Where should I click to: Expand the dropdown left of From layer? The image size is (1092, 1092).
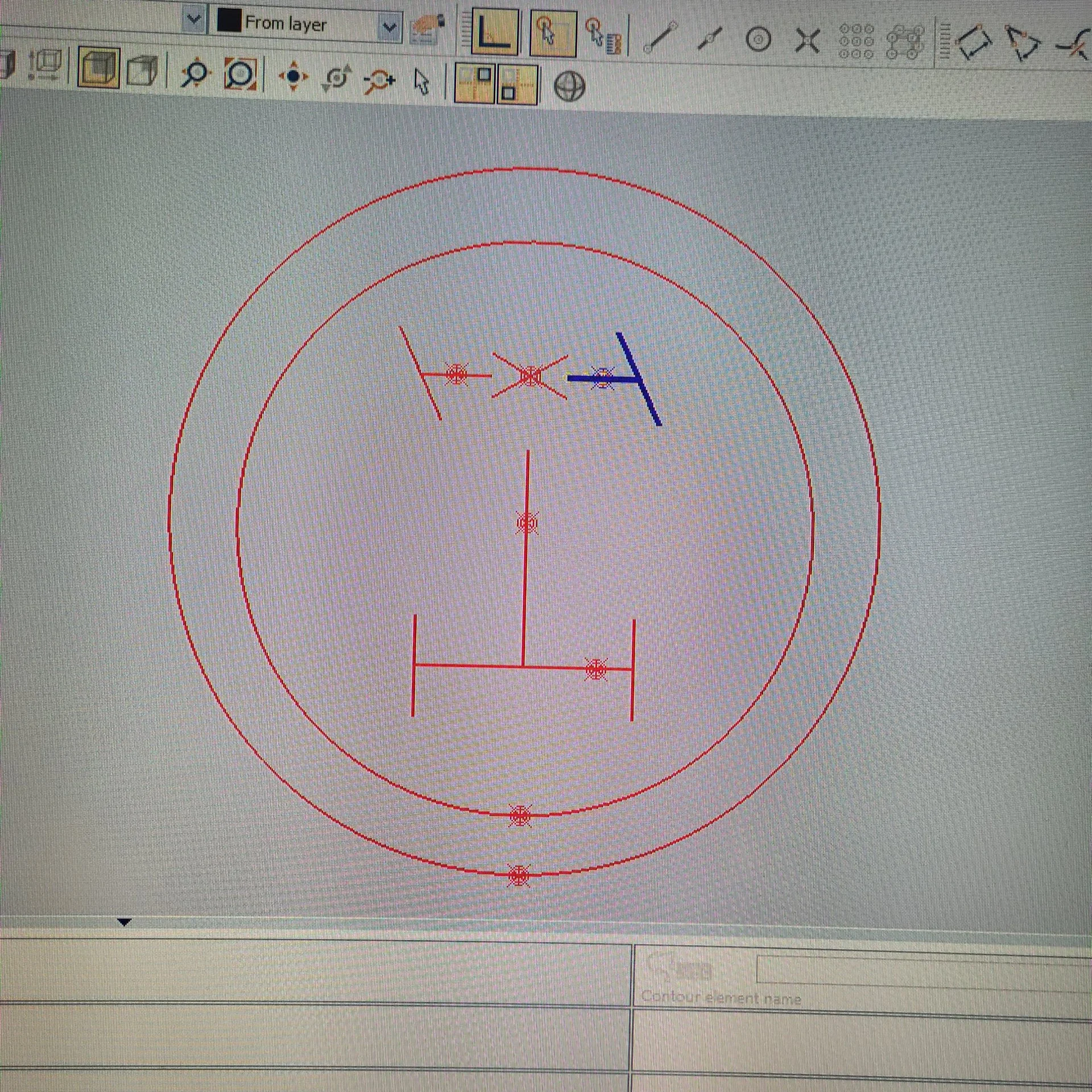point(194,20)
